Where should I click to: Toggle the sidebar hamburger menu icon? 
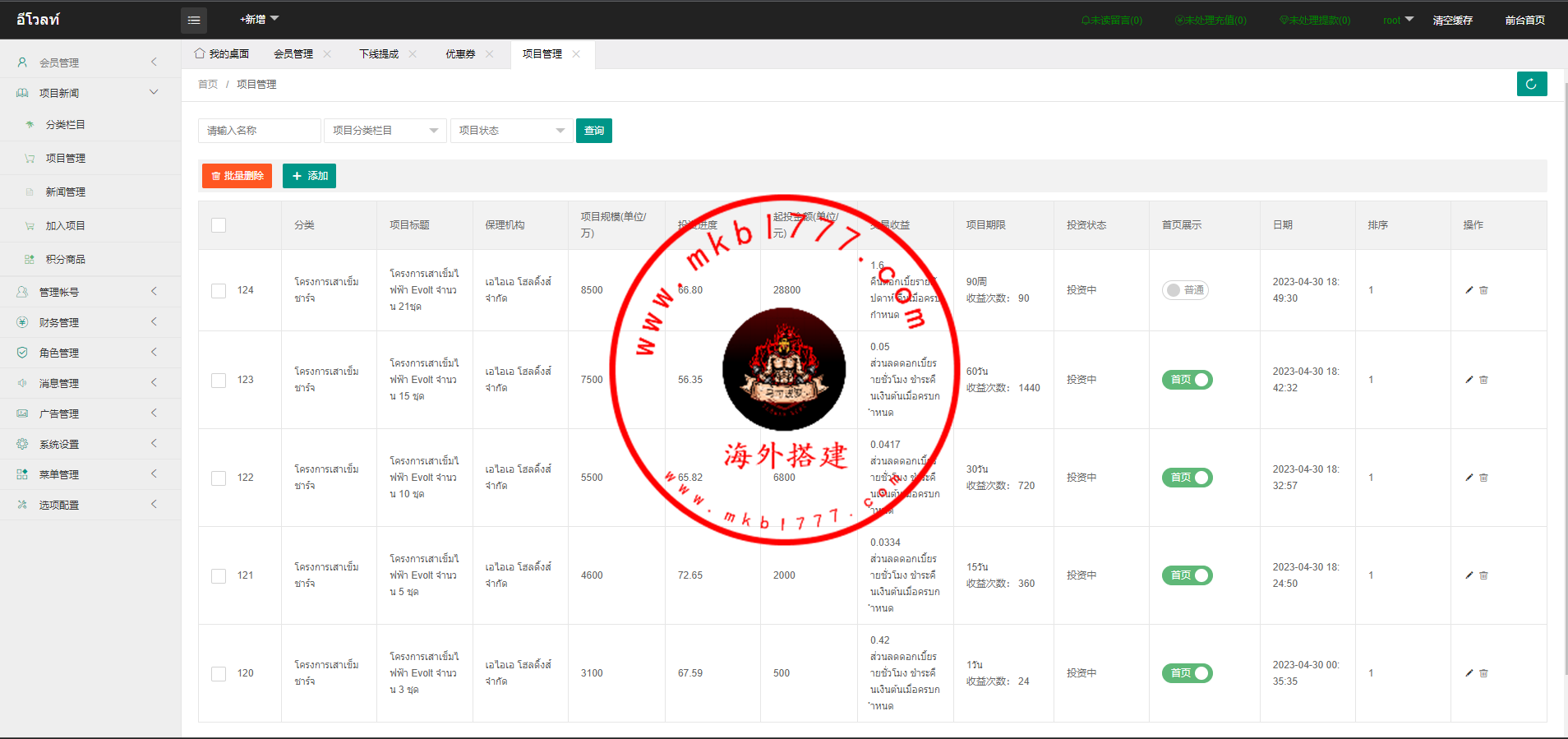(x=194, y=20)
